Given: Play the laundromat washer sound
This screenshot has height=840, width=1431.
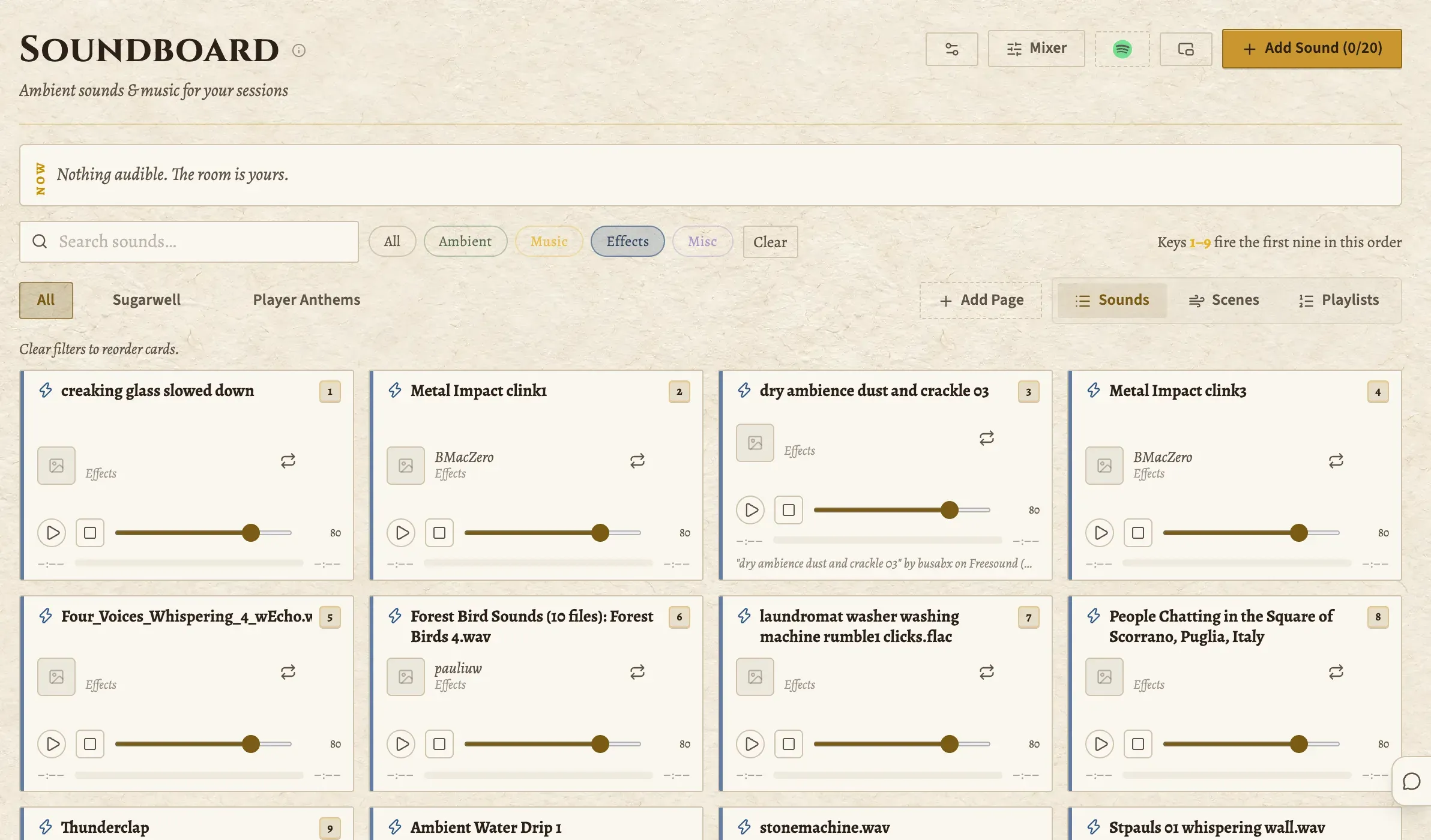Looking at the screenshot, I should pyautogui.click(x=751, y=744).
